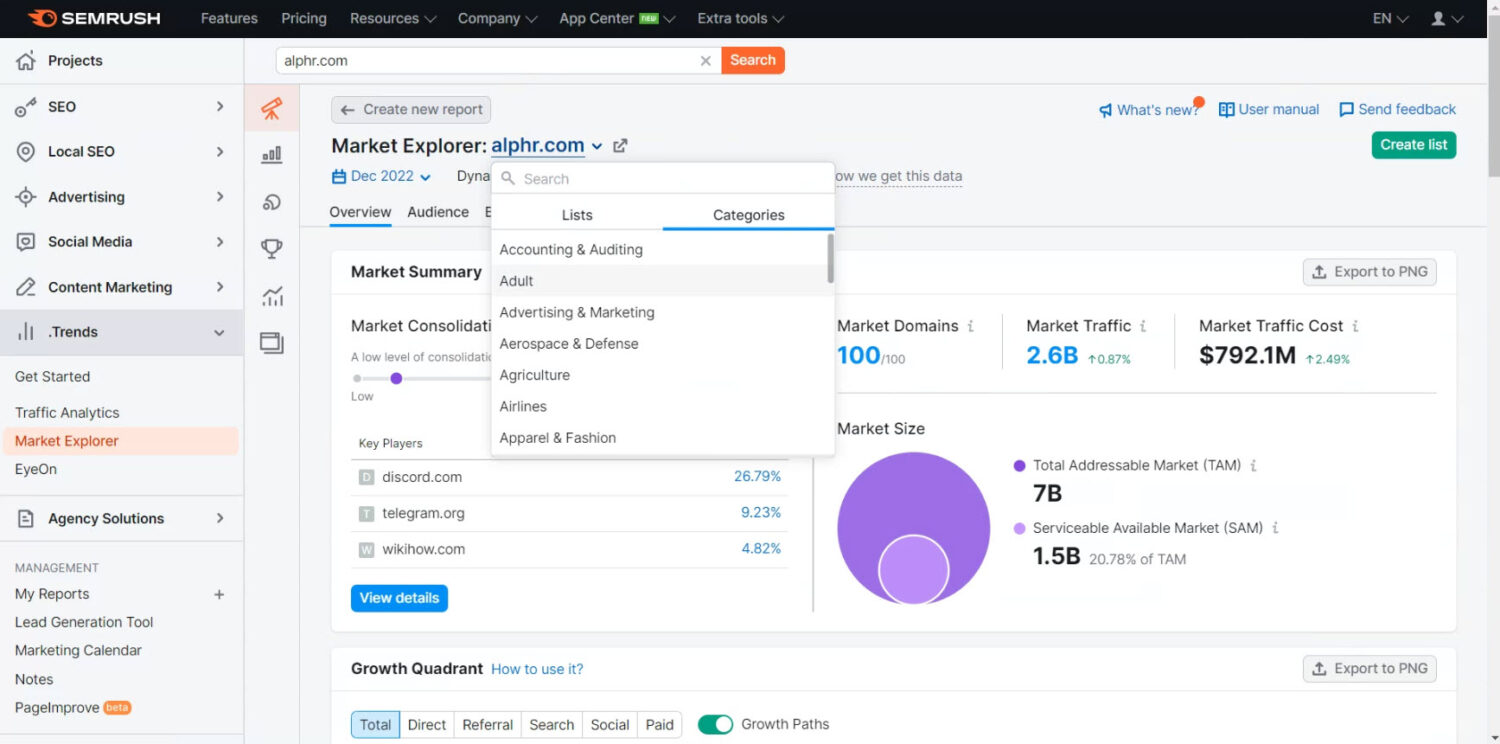Click the Market Traffic info icon

click(1143, 326)
